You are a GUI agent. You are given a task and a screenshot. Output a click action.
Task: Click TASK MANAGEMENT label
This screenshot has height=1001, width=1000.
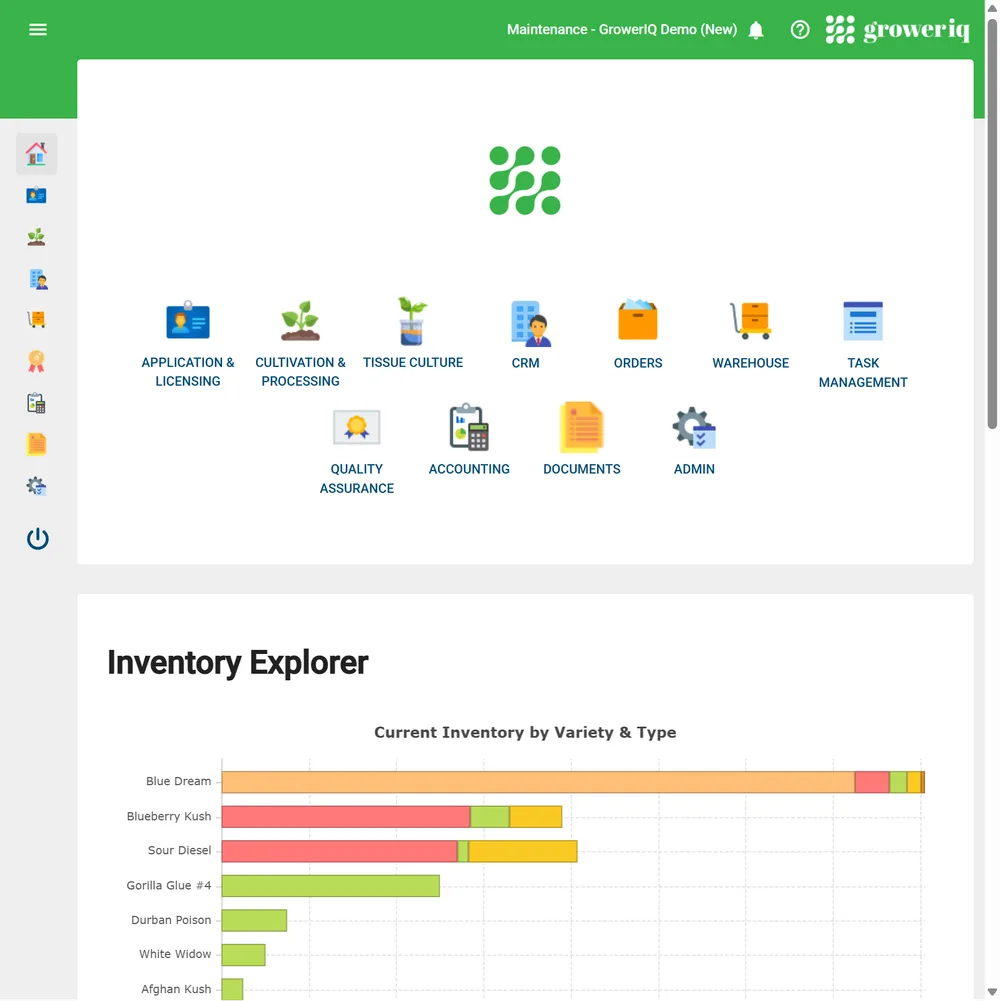click(863, 373)
